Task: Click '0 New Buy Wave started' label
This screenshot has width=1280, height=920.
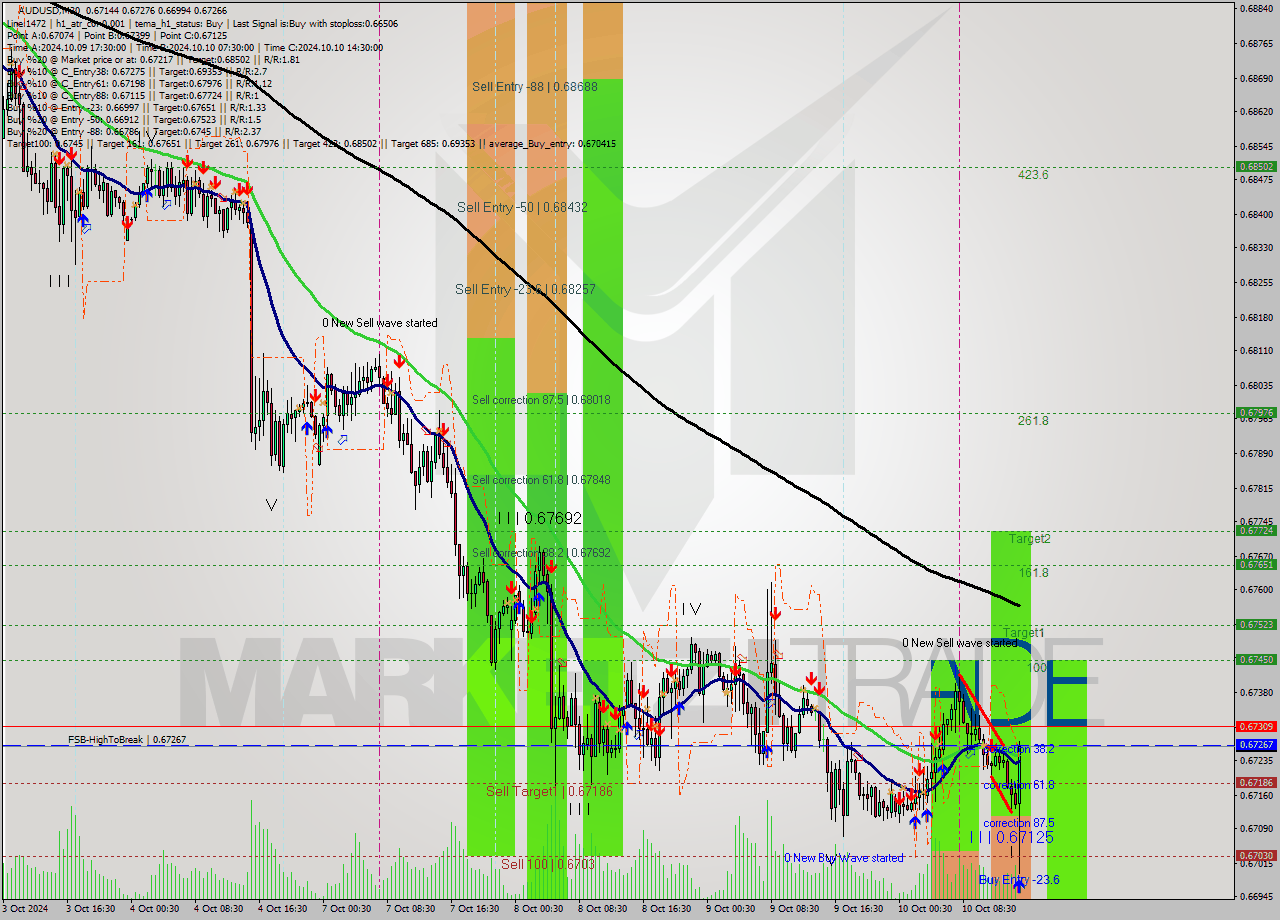Action: 843,857
